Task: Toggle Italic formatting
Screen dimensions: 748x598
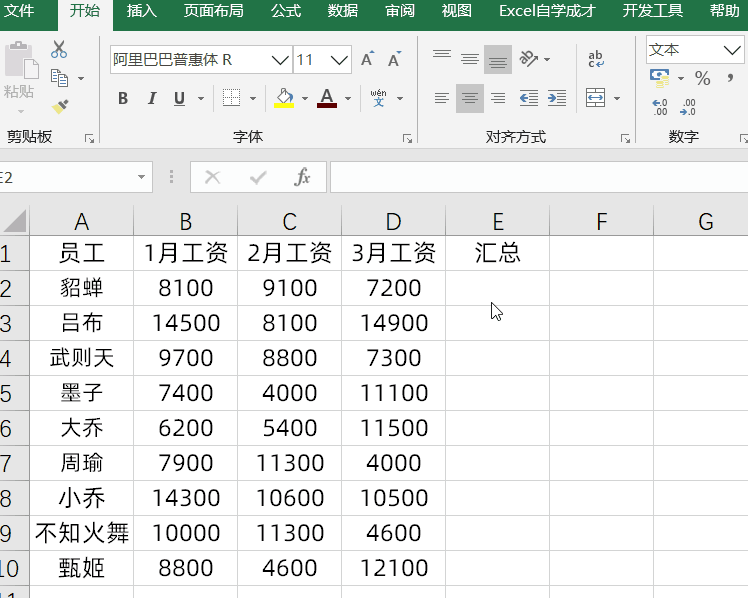Action: coord(152,98)
